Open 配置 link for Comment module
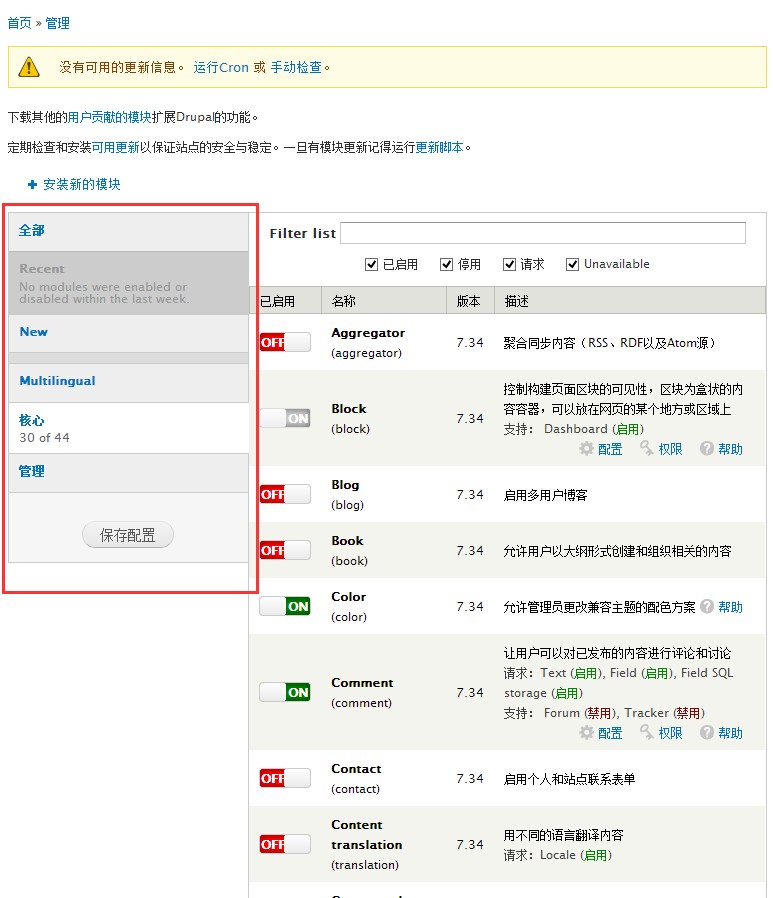This screenshot has width=774, height=898. (x=610, y=733)
